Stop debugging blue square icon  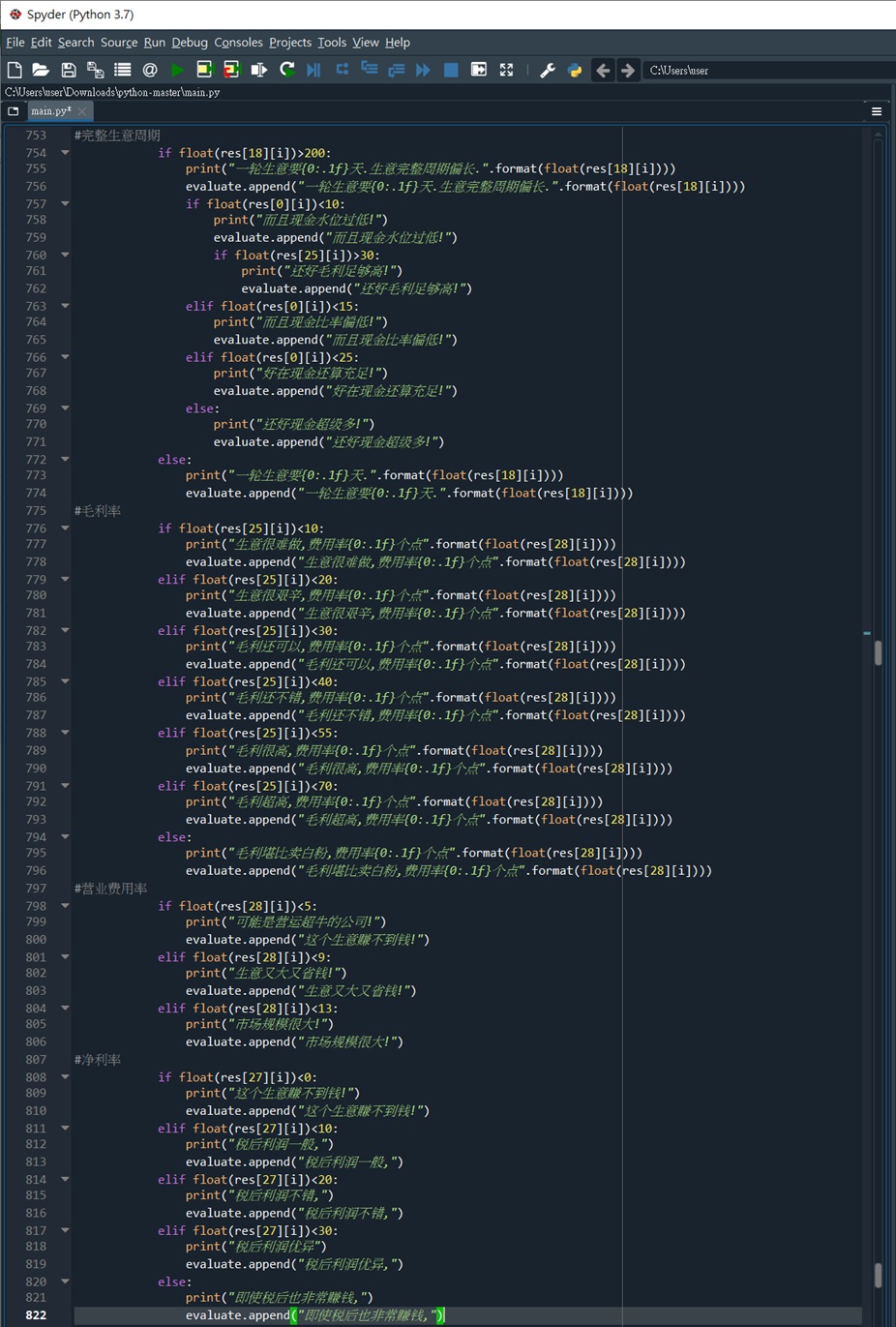tap(451, 70)
